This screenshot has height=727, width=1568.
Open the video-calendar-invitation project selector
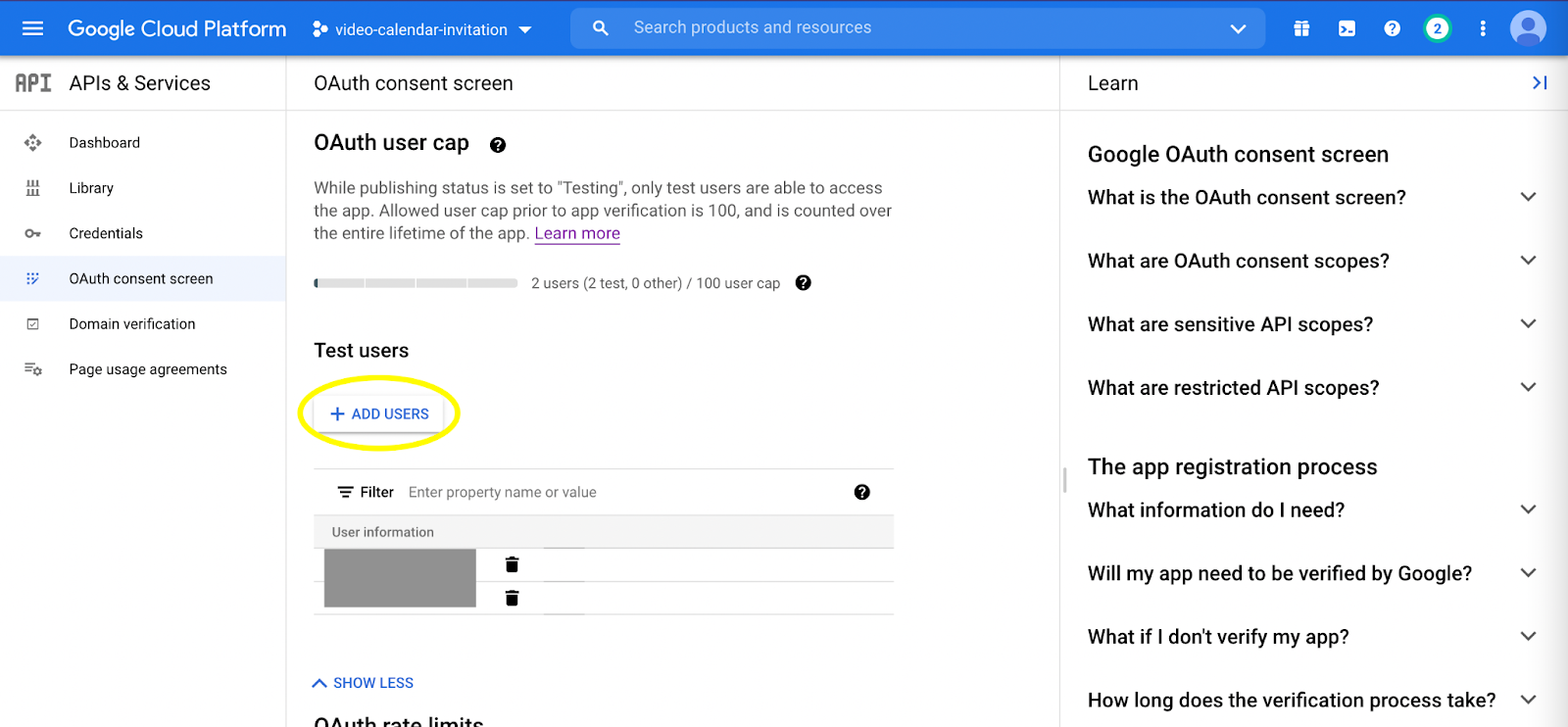pyautogui.click(x=422, y=29)
